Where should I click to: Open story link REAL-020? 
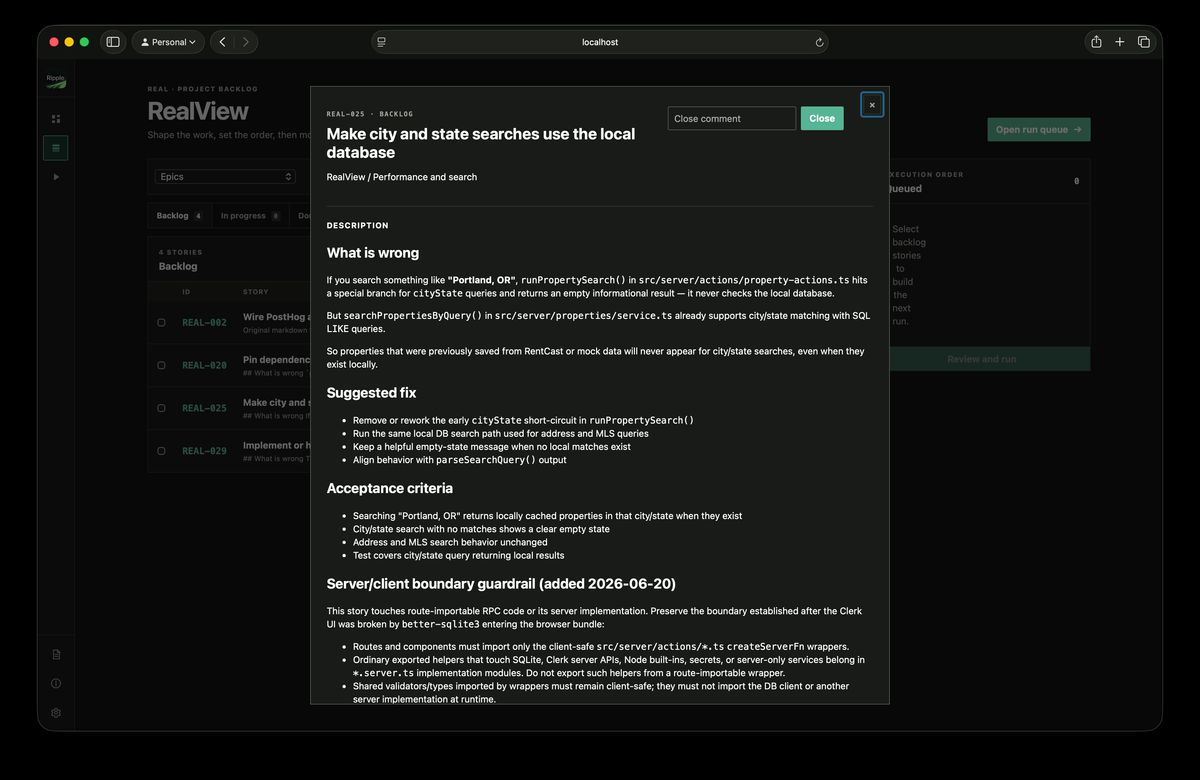tap(204, 365)
